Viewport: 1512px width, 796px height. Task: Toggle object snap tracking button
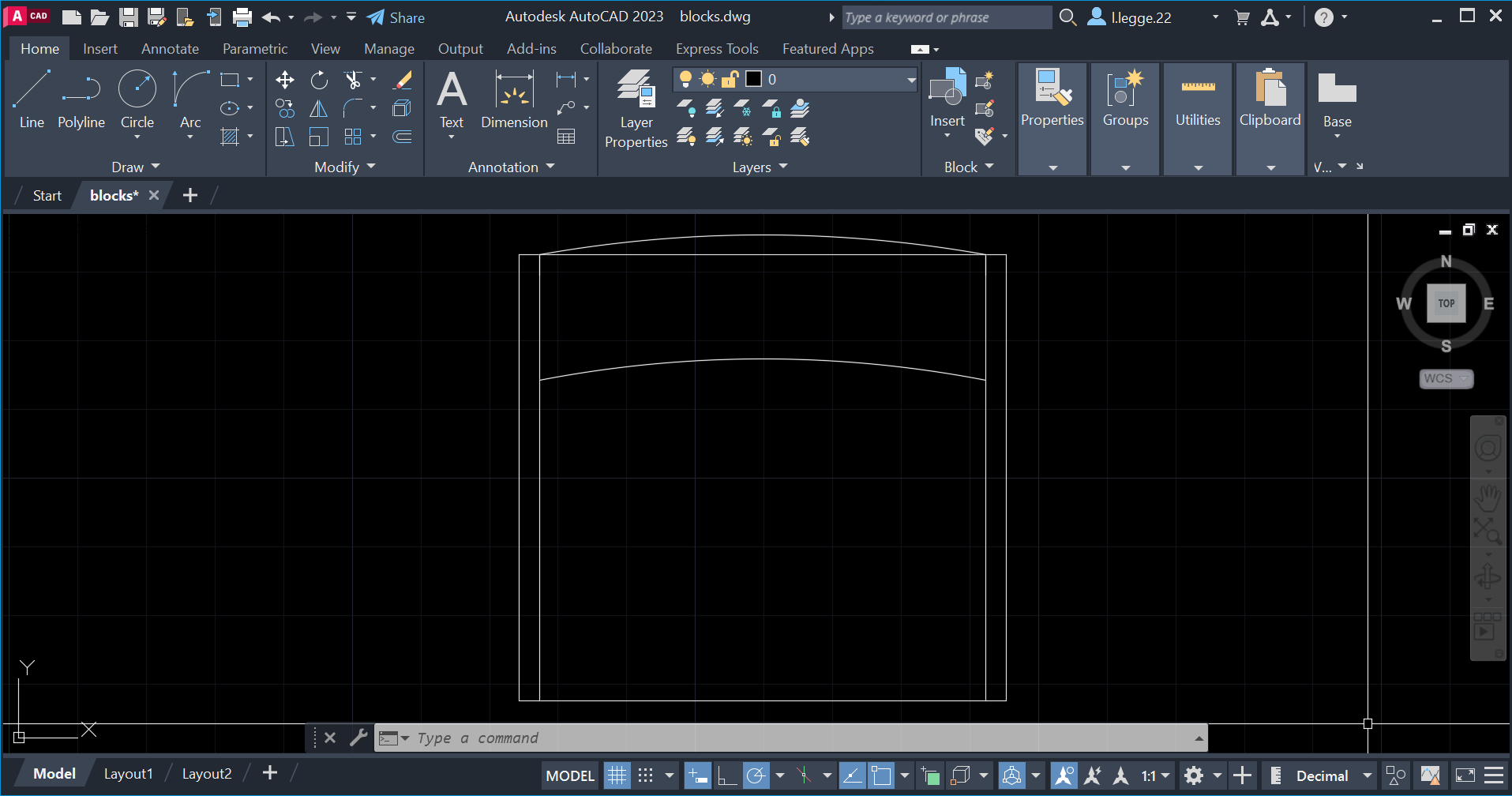pyautogui.click(x=852, y=775)
